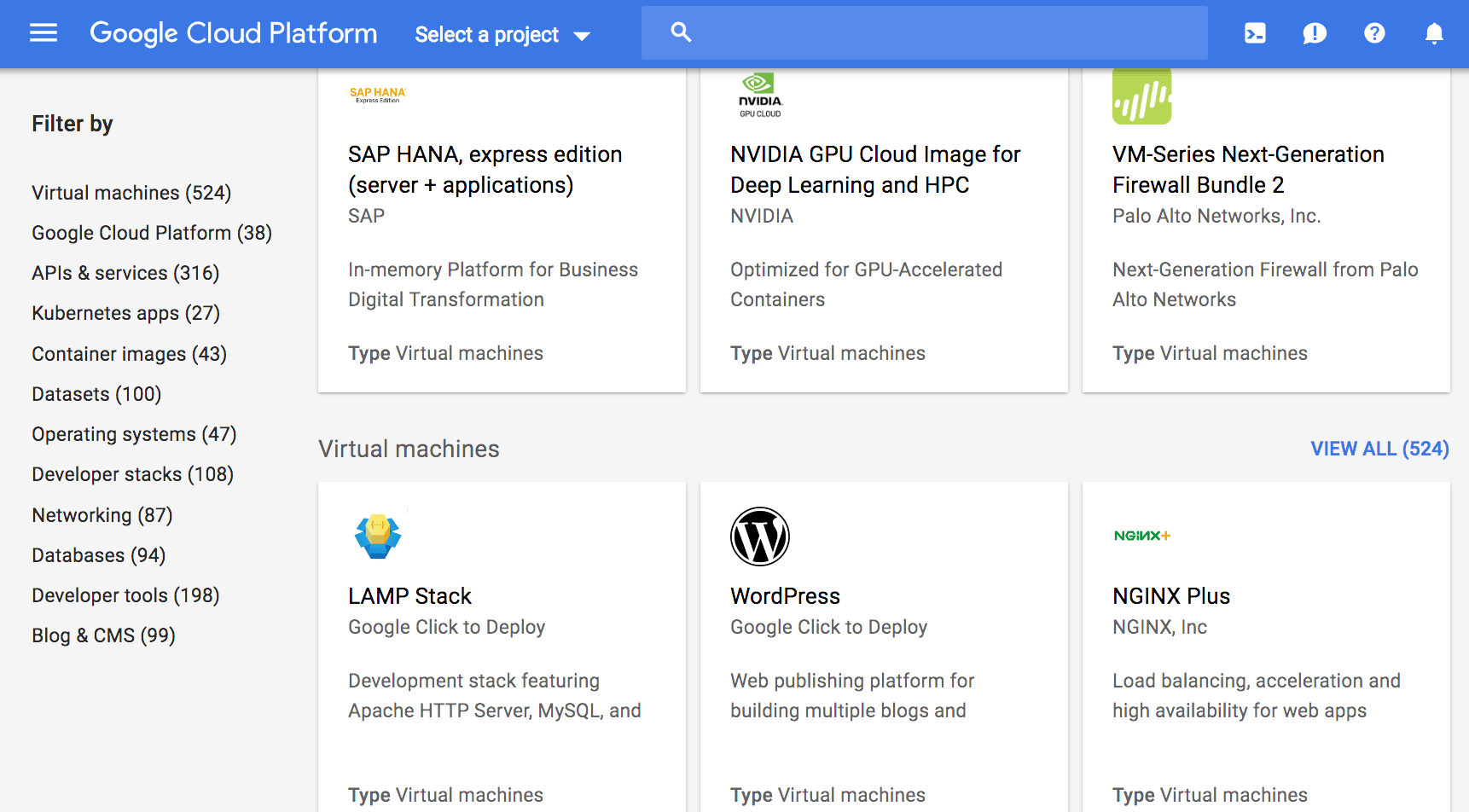
Task: Open VM-Series Next-Generation Firewall Bundle 2 title
Action: pos(1248,170)
